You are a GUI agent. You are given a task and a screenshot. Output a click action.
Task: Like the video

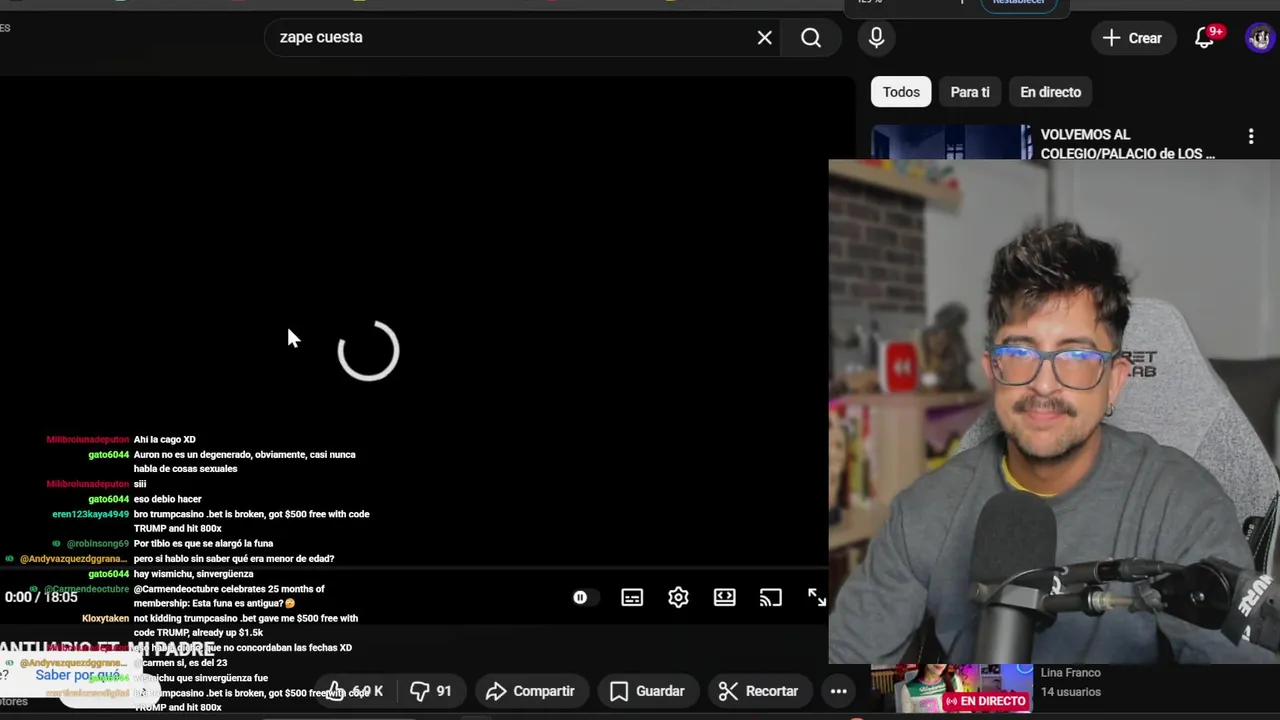(354, 691)
